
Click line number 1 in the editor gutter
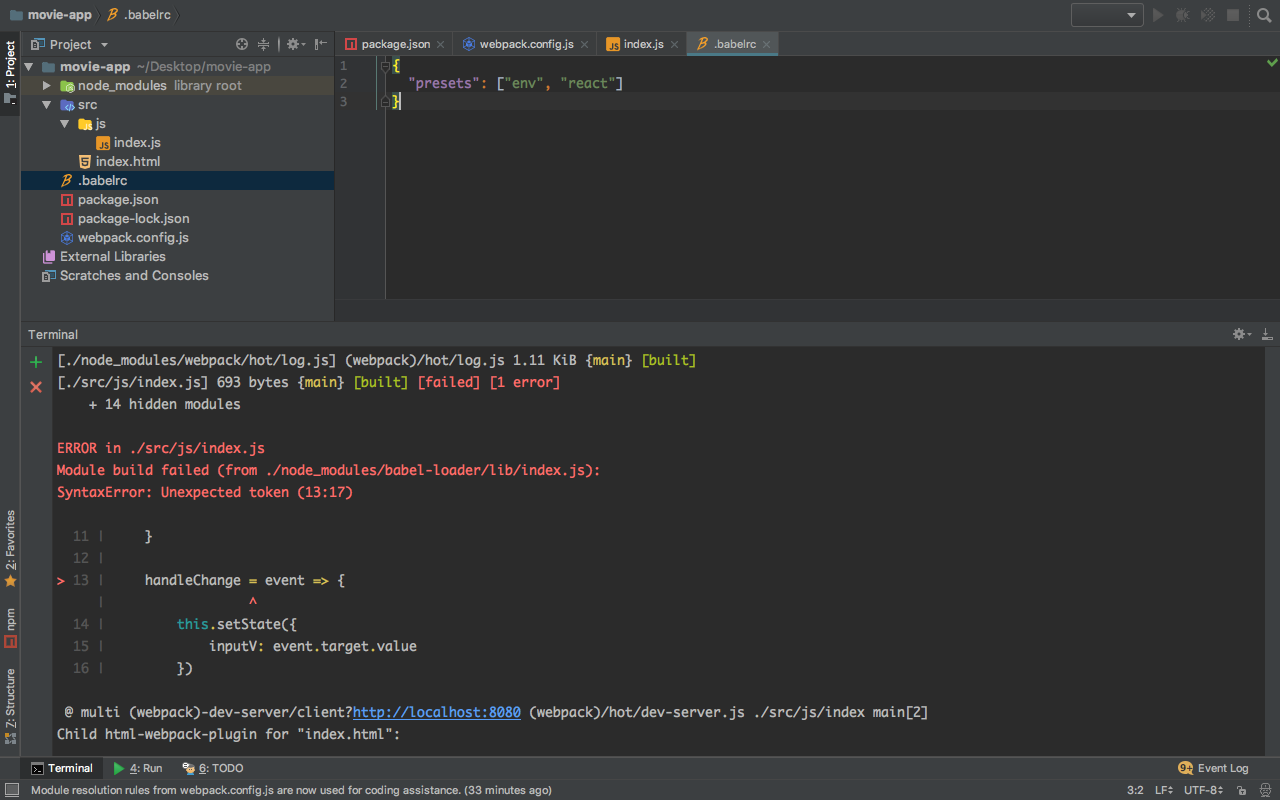[x=344, y=66]
